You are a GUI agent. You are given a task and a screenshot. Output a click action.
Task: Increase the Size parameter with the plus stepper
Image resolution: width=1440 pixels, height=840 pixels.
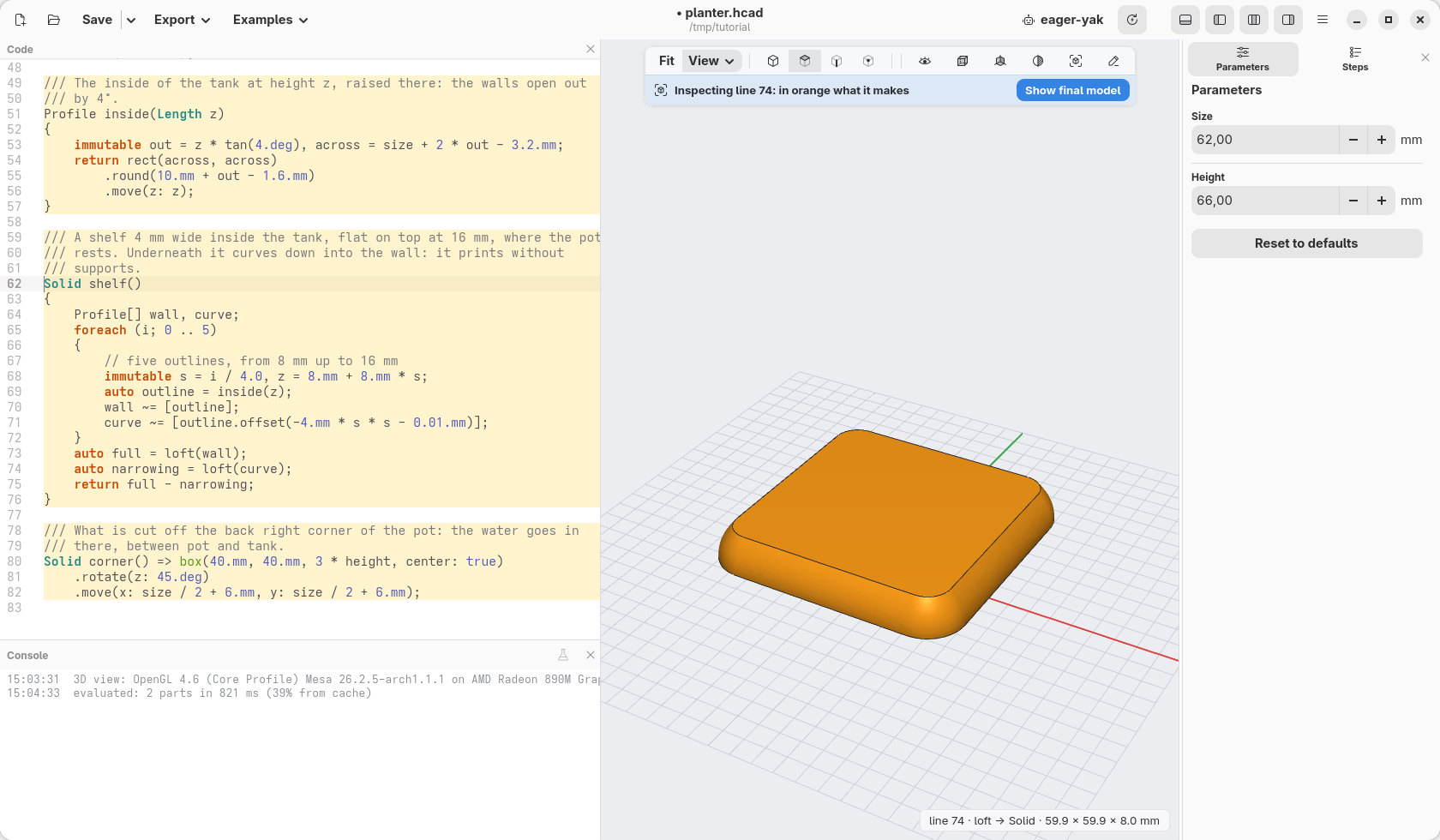pos(1382,140)
